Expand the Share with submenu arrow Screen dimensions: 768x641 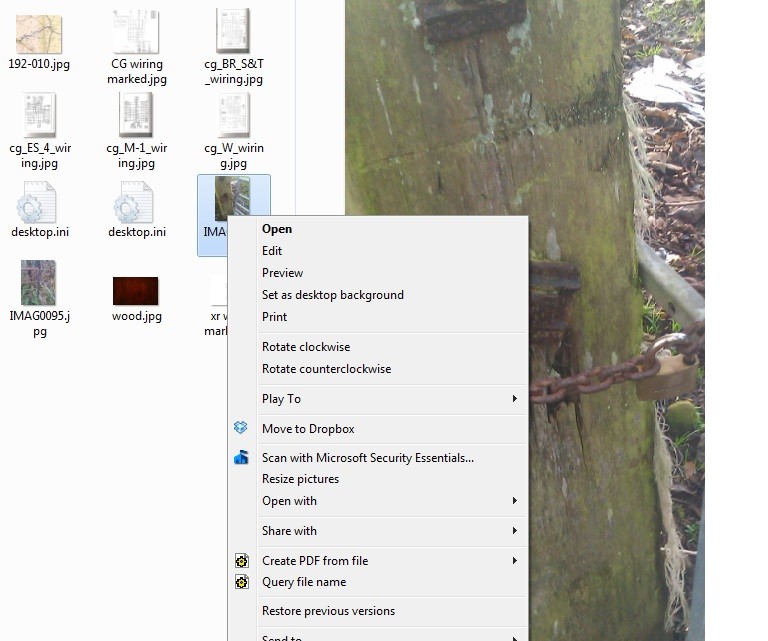[x=514, y=531]
